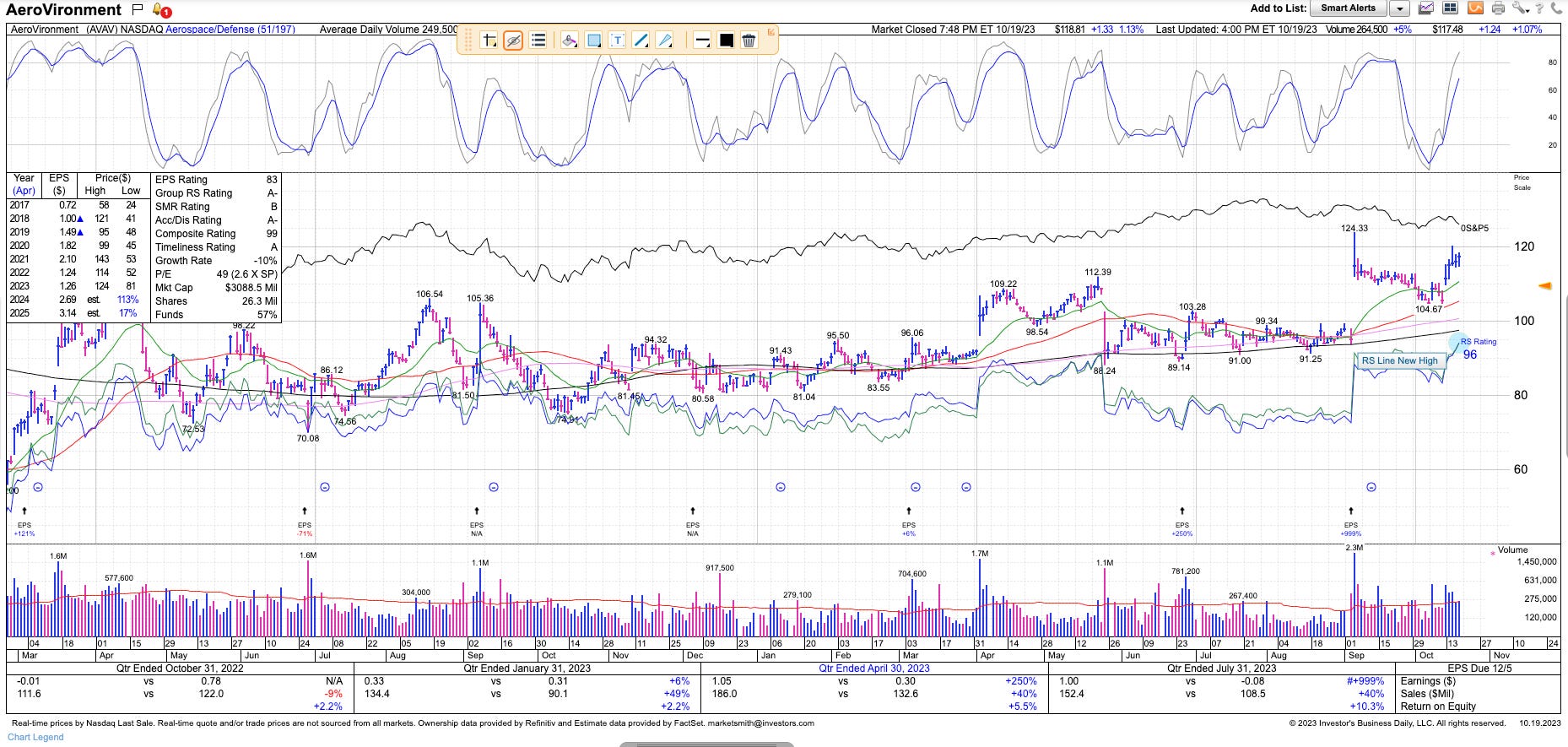This screenshot has width=1568, height=747.
Task: Pick the text box annotation tool
Action: (617, 41)
